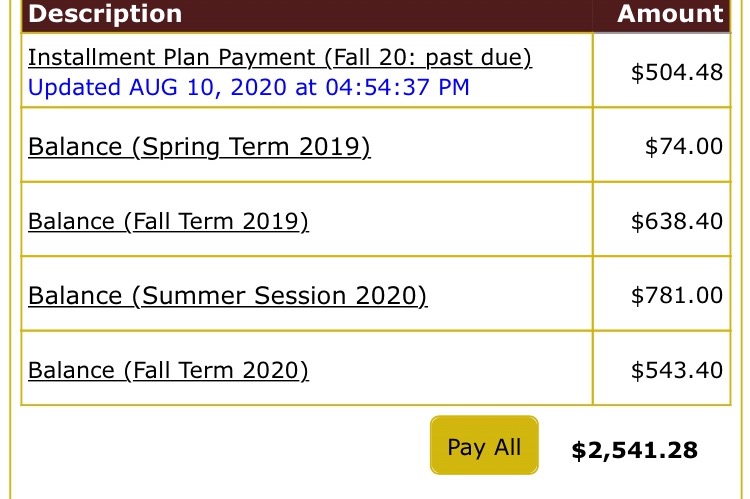The image size is (750, 499).
Task: Click the Amount column header
Action: coord(669,14)
